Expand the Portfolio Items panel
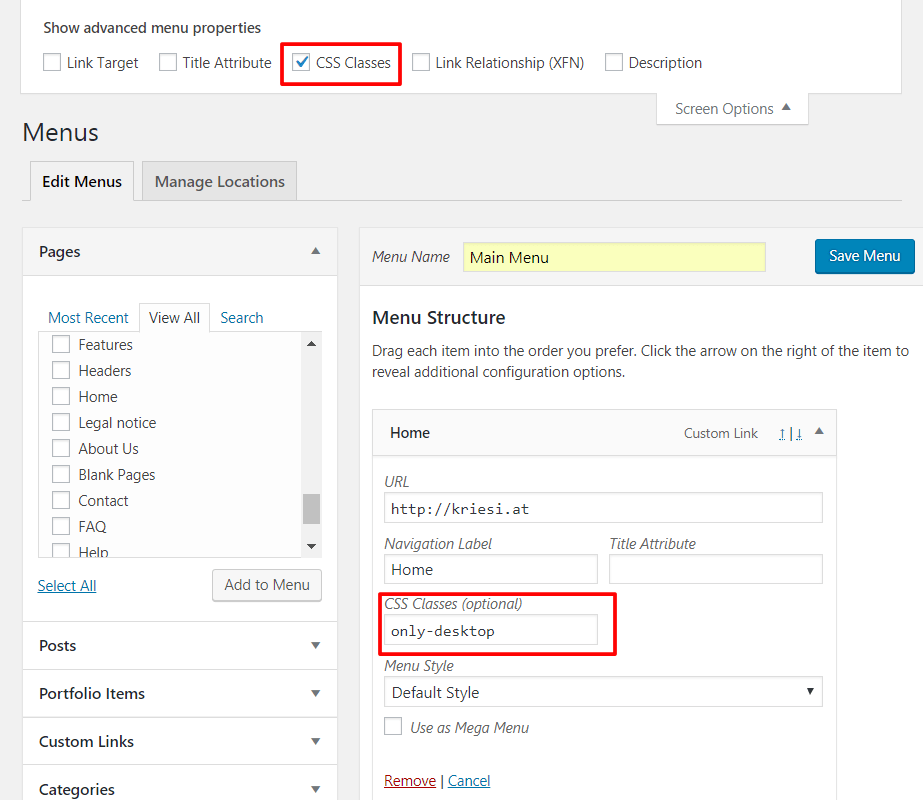The height and width of the screenshot is (800, 923). click(316, 694)
